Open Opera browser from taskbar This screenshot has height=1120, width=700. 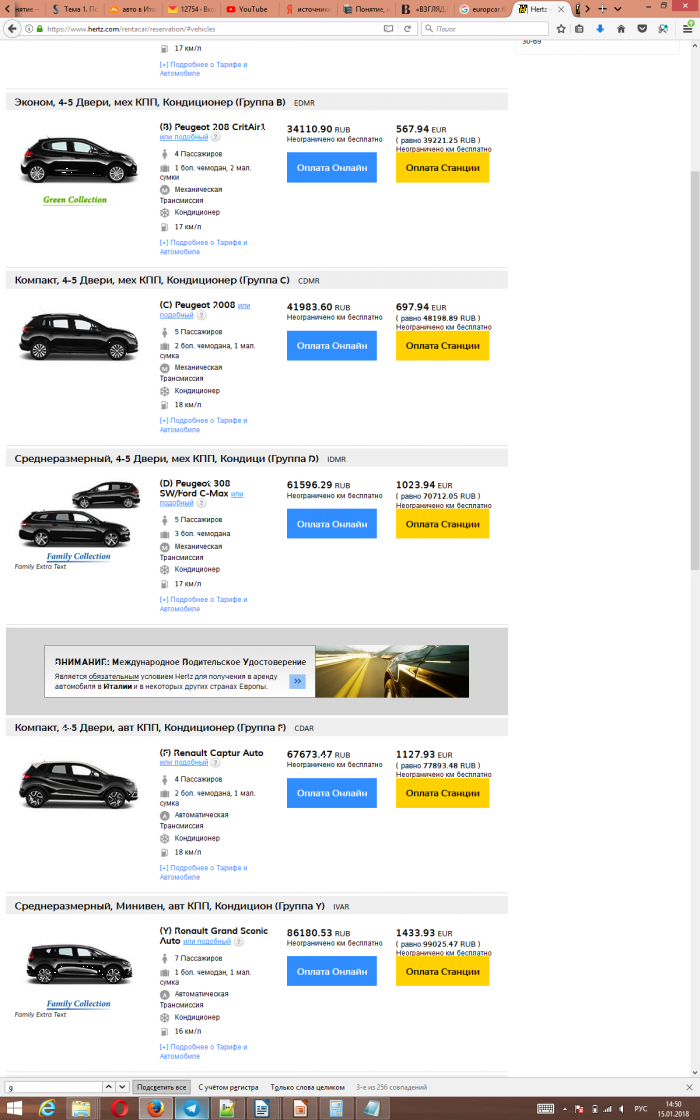[x=119, y=1108]
